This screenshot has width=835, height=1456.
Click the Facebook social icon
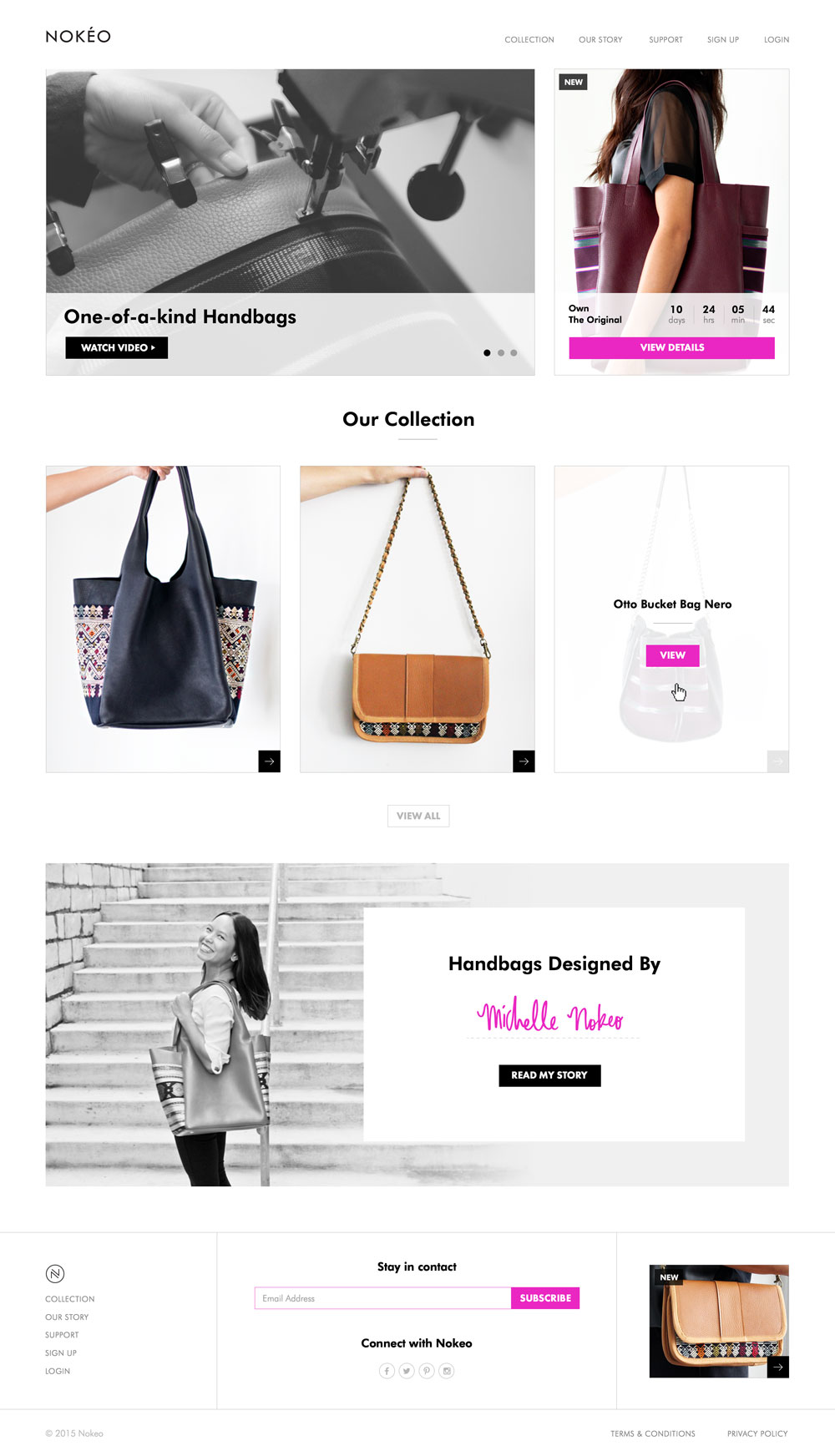click(x=387, y=1371)
